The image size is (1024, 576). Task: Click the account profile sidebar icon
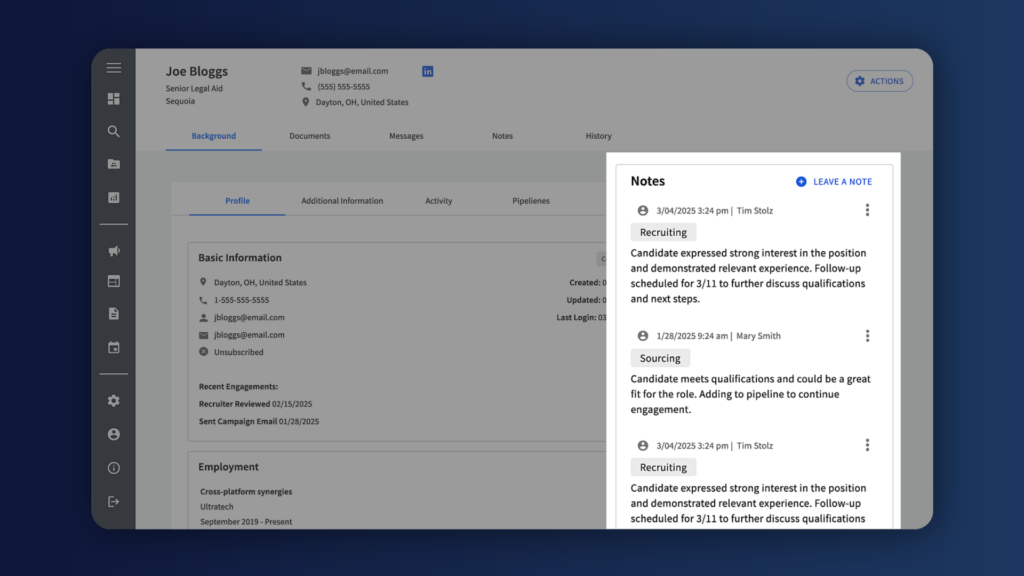click(113, 434)
